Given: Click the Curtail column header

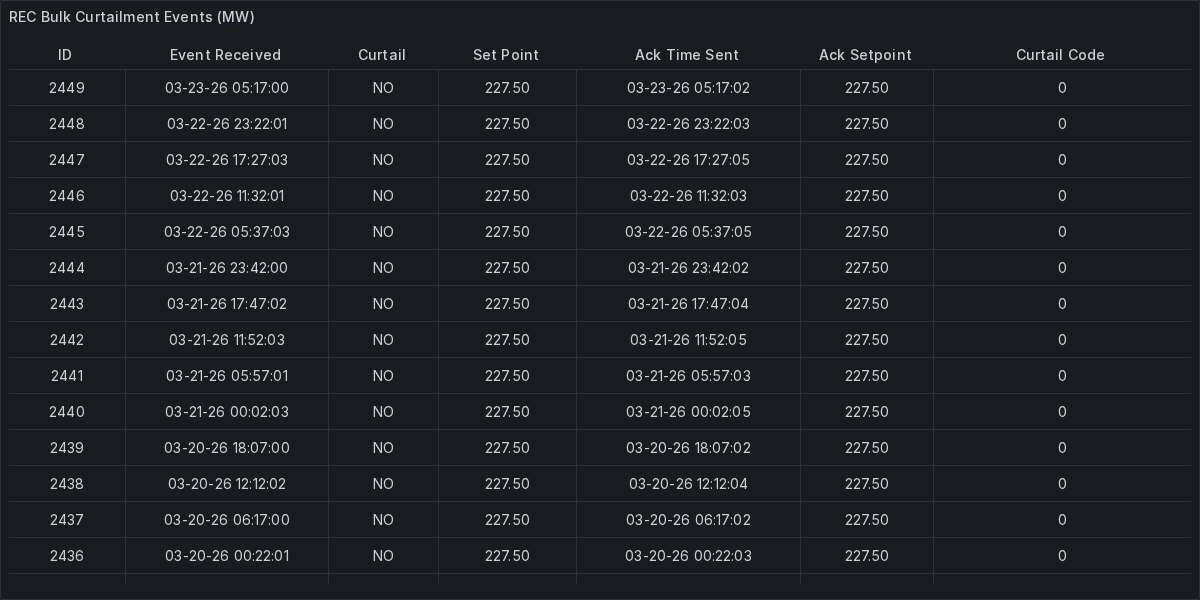Looking at the screenshot, I should pos(382,55).
